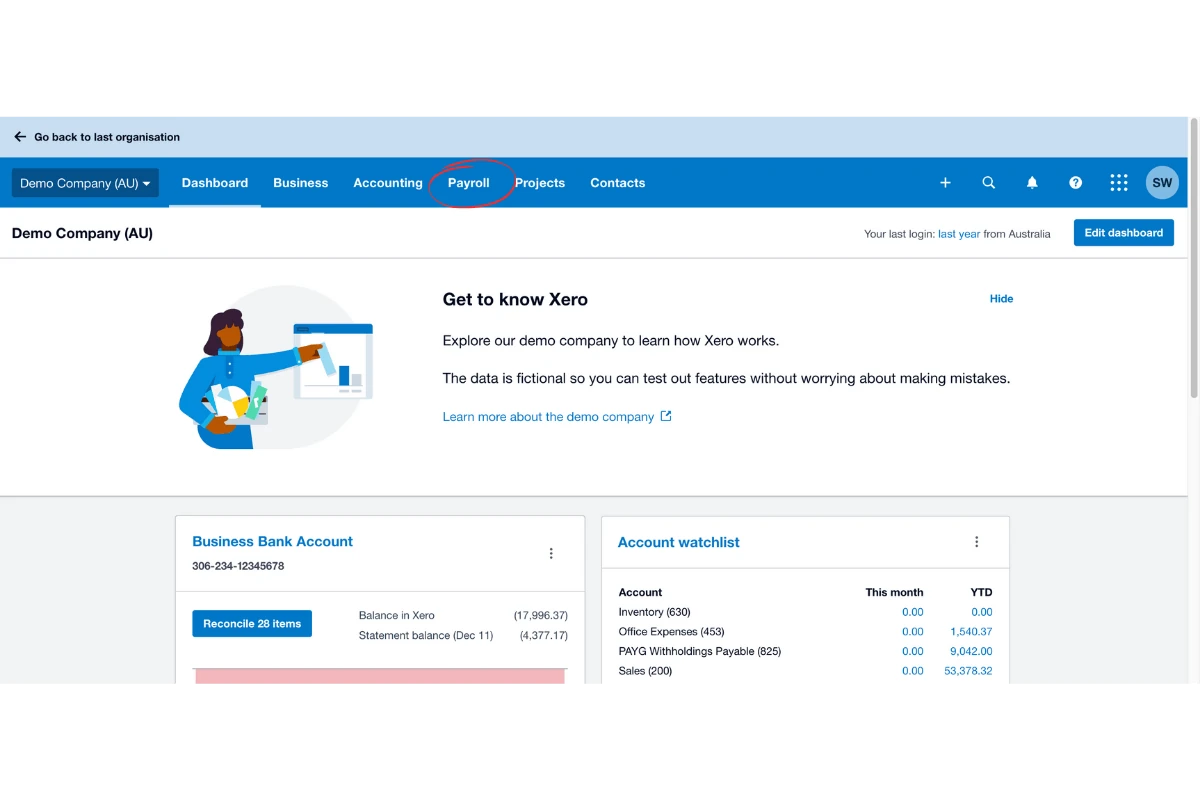
Task: Open the Account watchlist title link
Action: coord(679,542)
